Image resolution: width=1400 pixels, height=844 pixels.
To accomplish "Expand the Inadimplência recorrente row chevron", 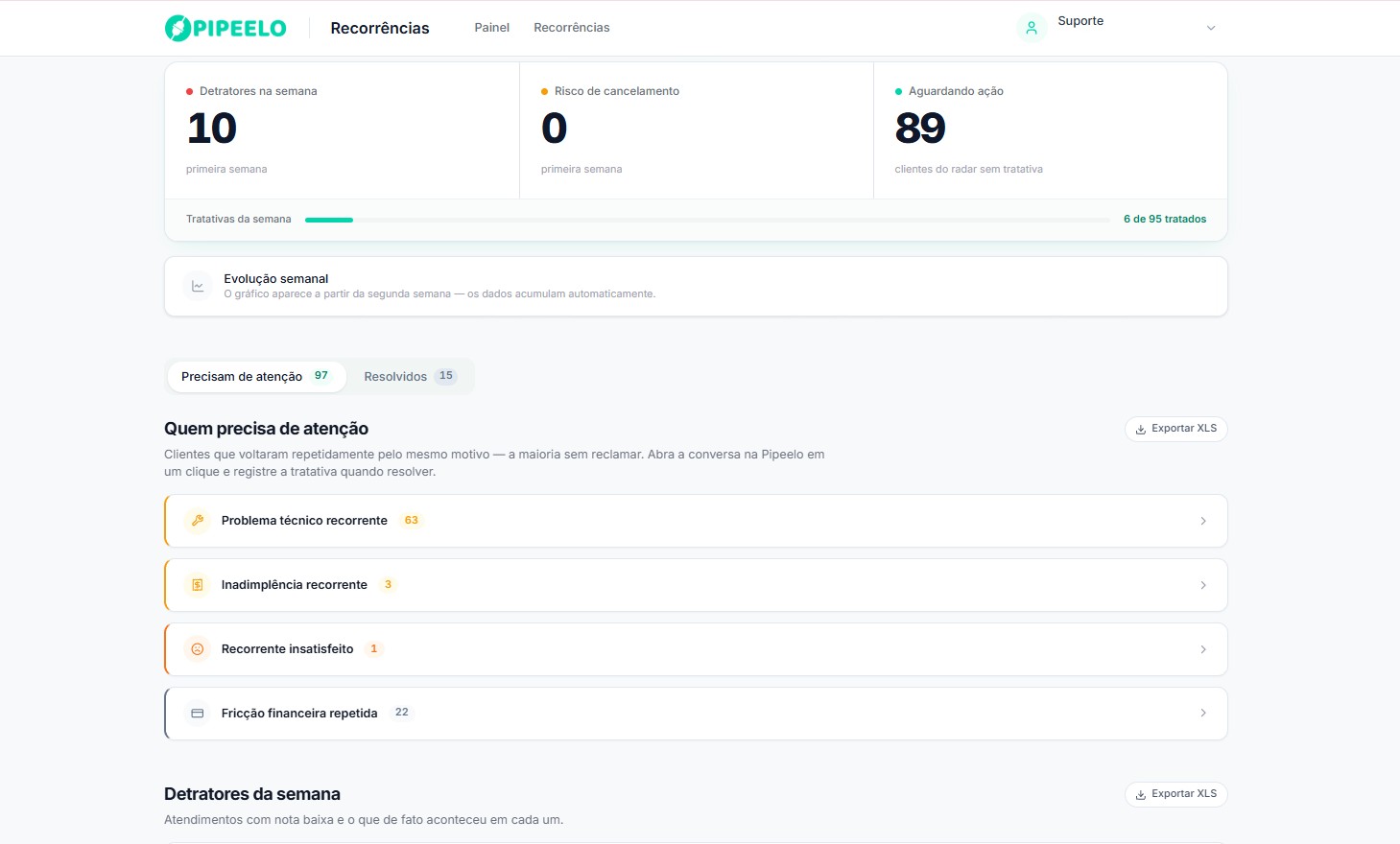I will (1203, 585).
